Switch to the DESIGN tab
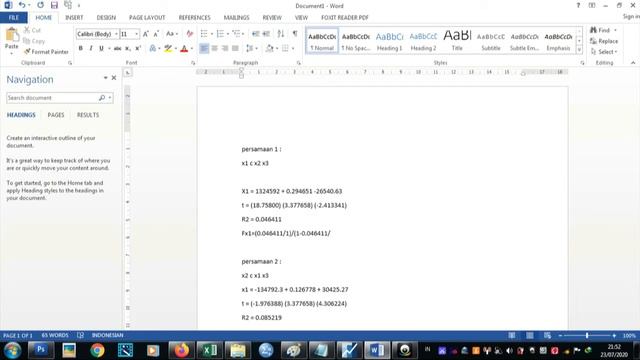Image resolution: width=640 pixels, height=360 pixels. 106,18
